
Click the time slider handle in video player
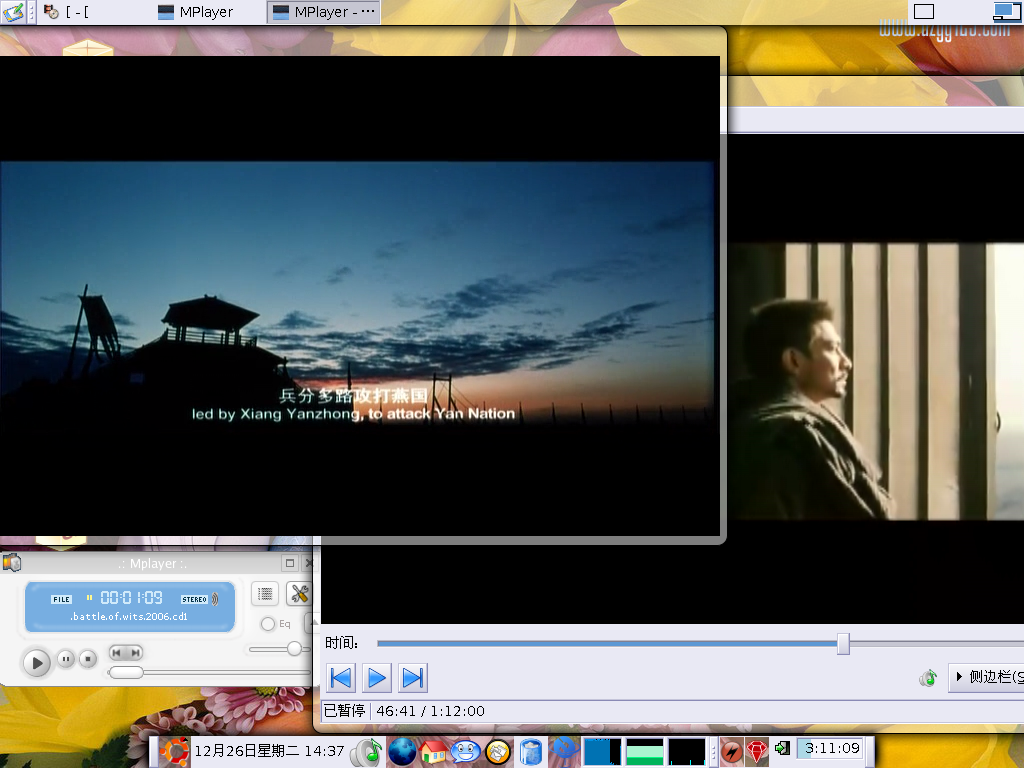[x=843, y=643]
